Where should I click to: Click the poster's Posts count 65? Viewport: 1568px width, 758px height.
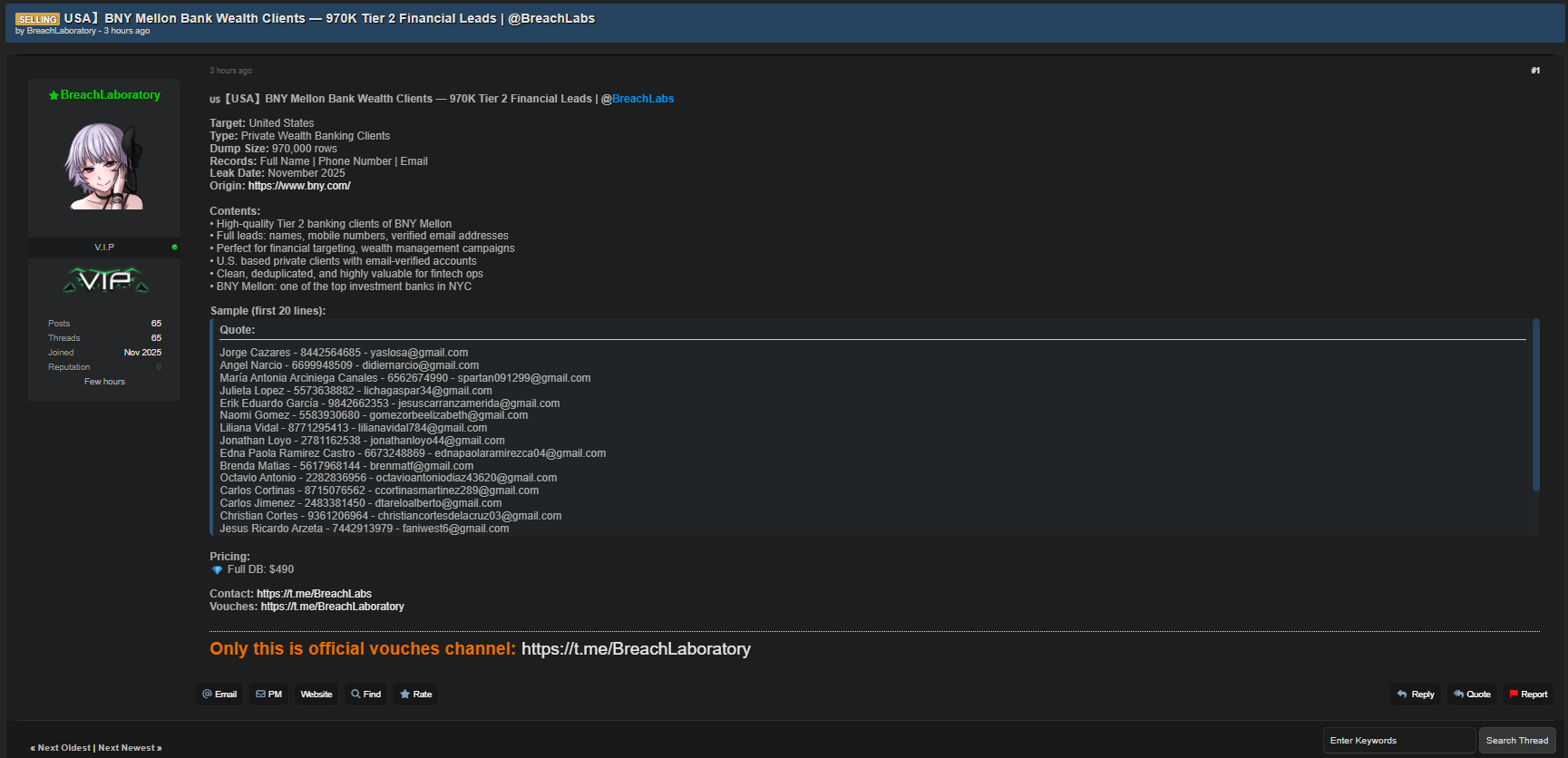coord(156,324)
